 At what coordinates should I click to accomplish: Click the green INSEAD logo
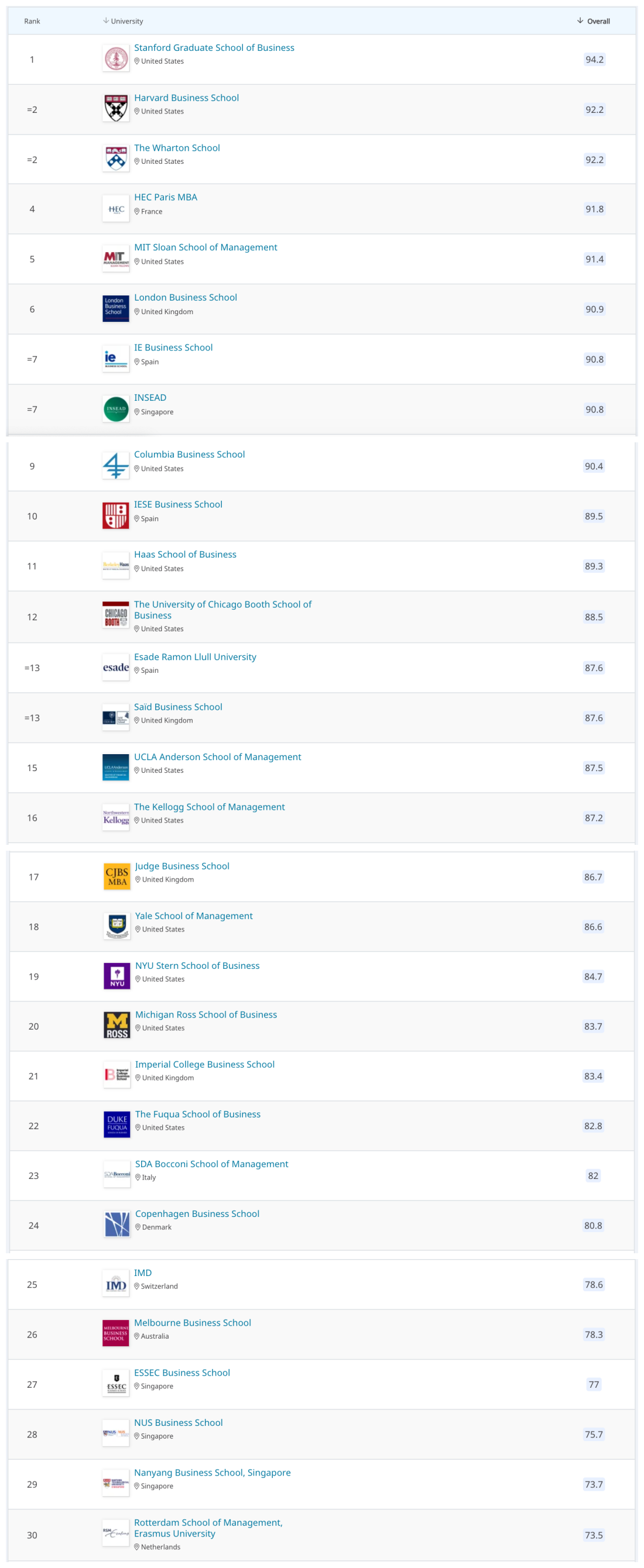coord(116,409)
